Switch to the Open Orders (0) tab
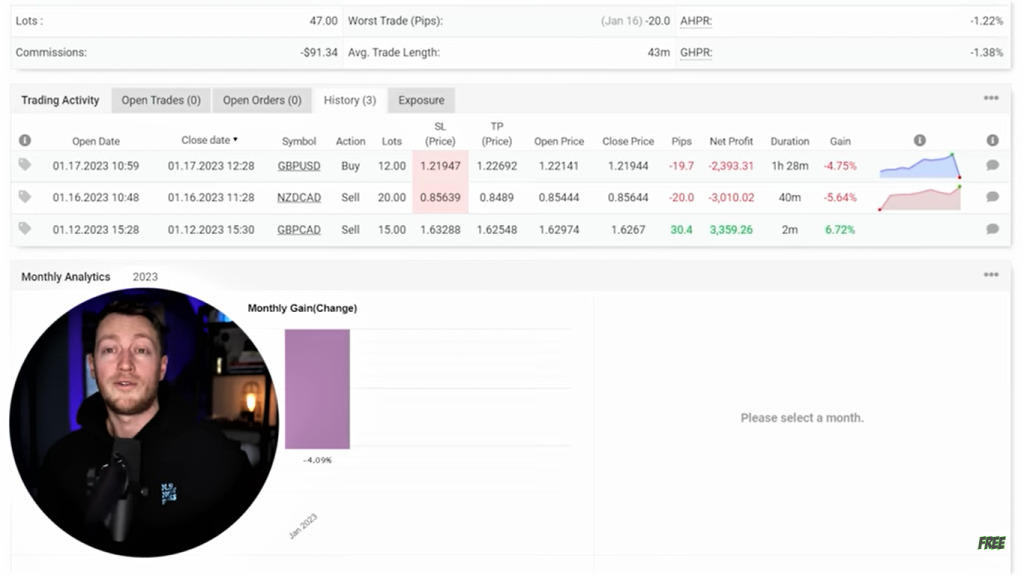Image resolution: width=1024 pixels, height=576 pixels. point(262,100)
